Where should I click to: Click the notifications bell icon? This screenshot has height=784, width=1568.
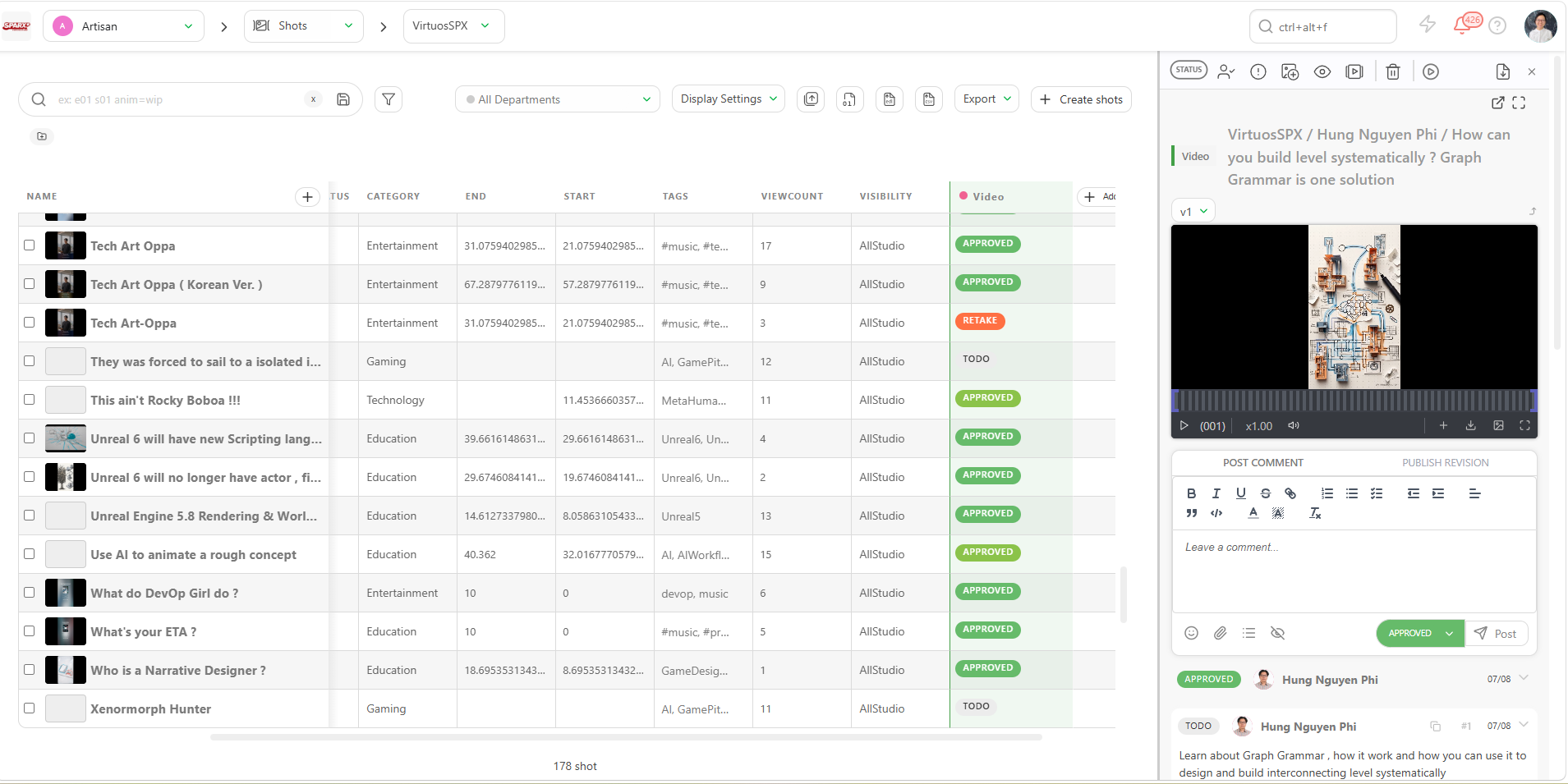point(1463,25)
